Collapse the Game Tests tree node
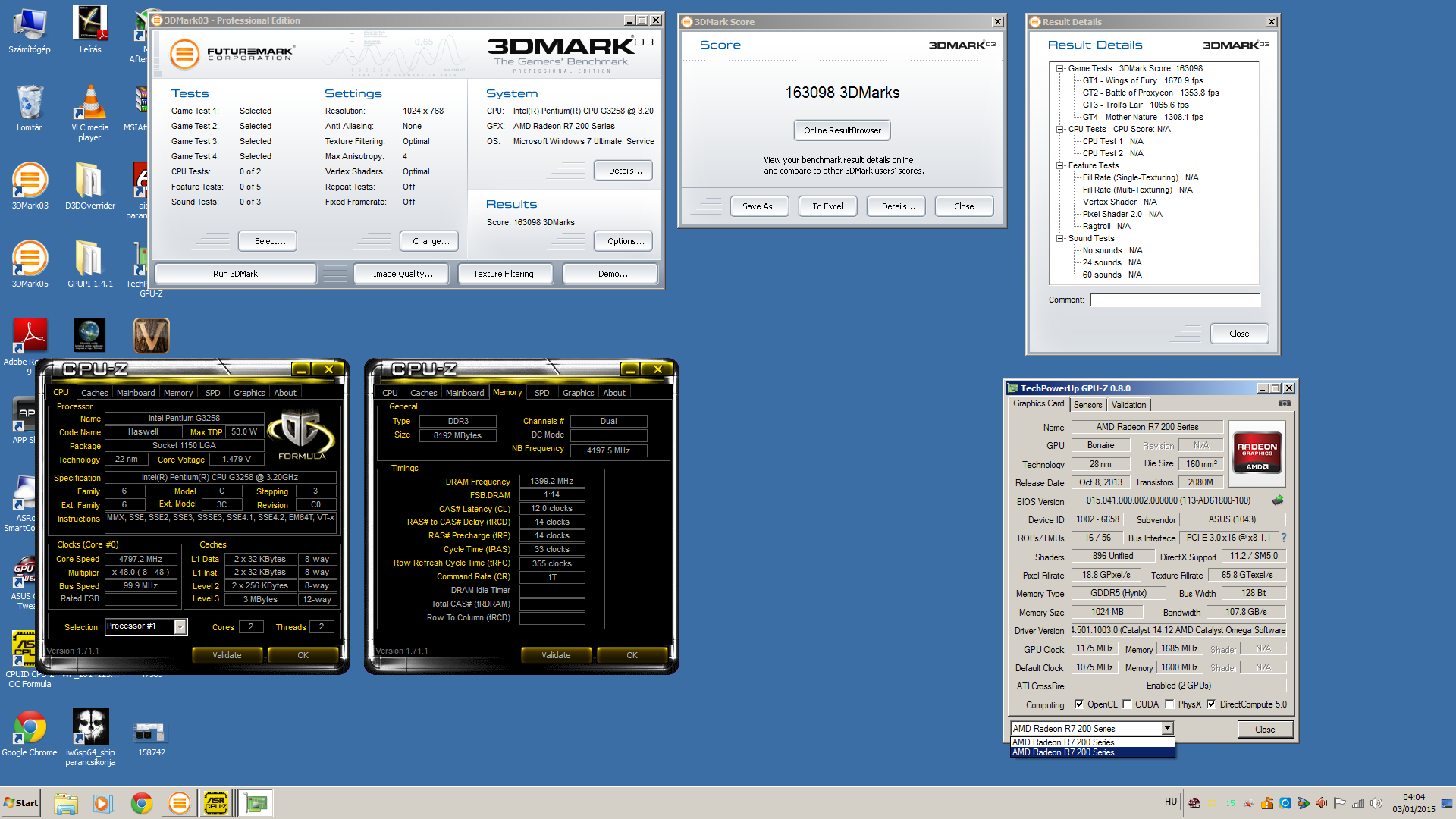Viewport: 1456px width, 819px height. click(1059, 68)
